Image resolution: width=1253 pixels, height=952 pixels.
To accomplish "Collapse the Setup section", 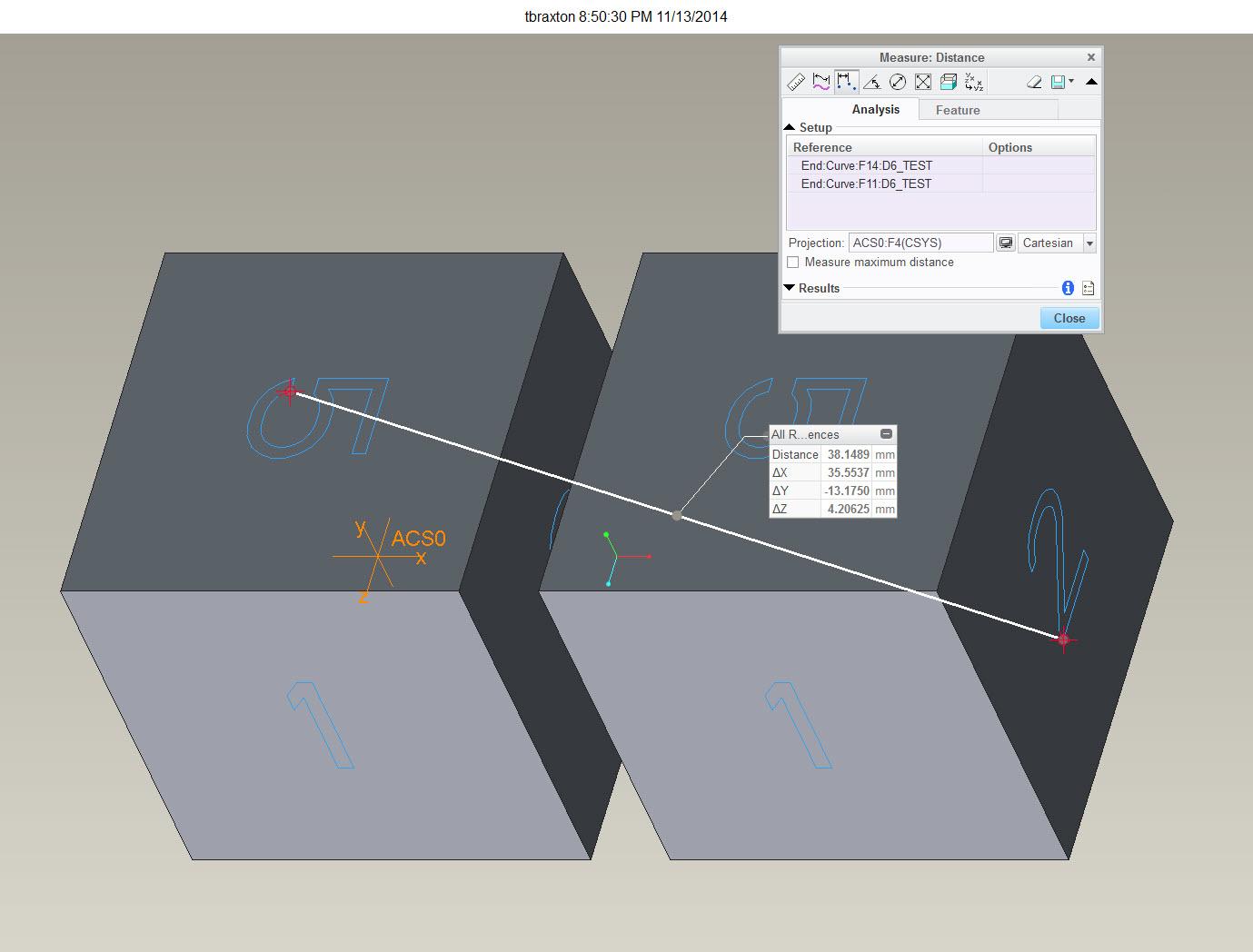I will [790, 127].
